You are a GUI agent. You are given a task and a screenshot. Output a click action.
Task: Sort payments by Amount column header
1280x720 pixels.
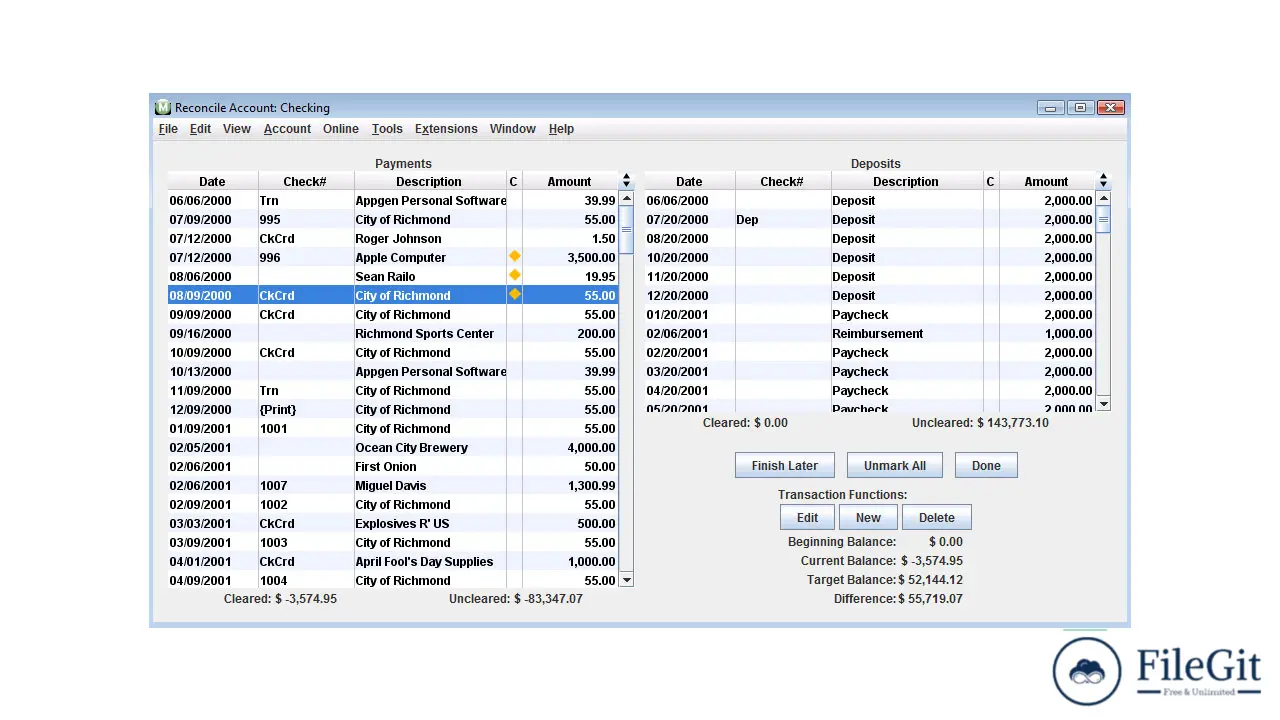pyautogui.click(x=569, y=182)
